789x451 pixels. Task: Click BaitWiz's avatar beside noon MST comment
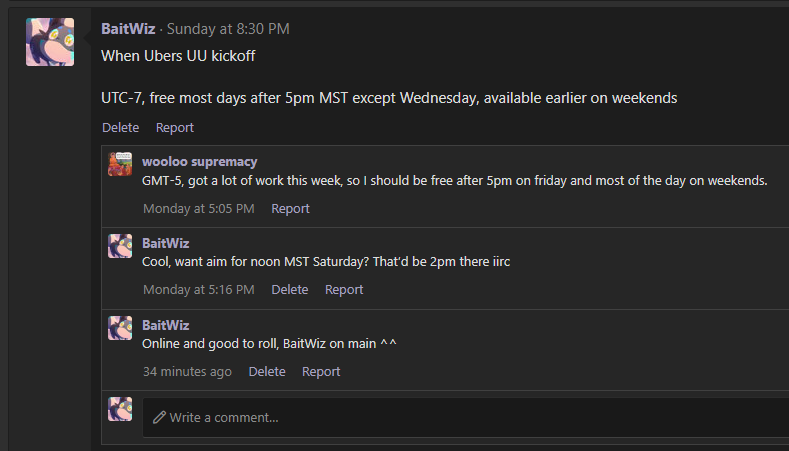coord(120,246)
